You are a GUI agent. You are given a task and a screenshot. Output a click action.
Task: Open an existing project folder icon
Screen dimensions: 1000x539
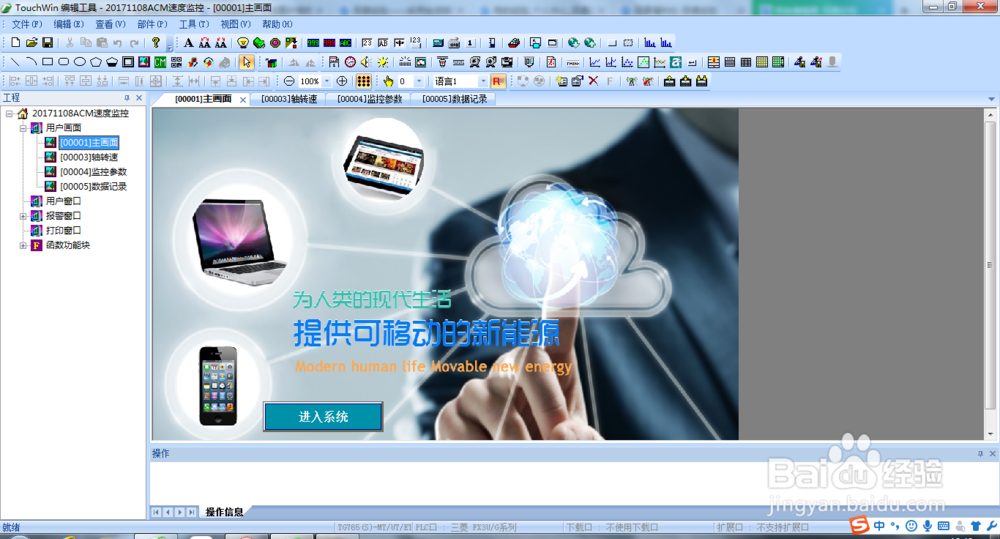pyautogui.click(x=31, y=43)
